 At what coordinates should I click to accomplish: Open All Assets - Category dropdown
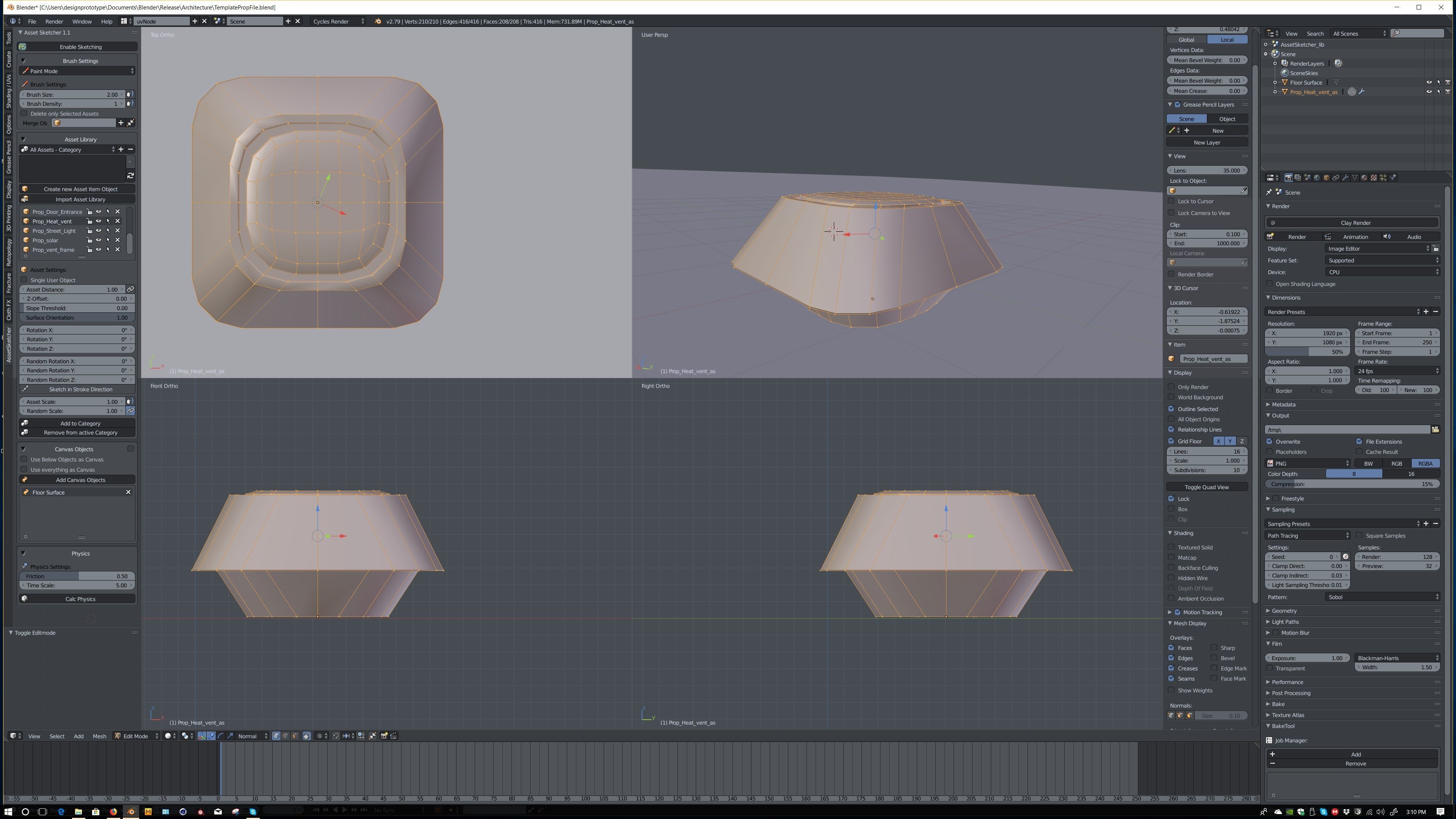click(x=68, y=150)
